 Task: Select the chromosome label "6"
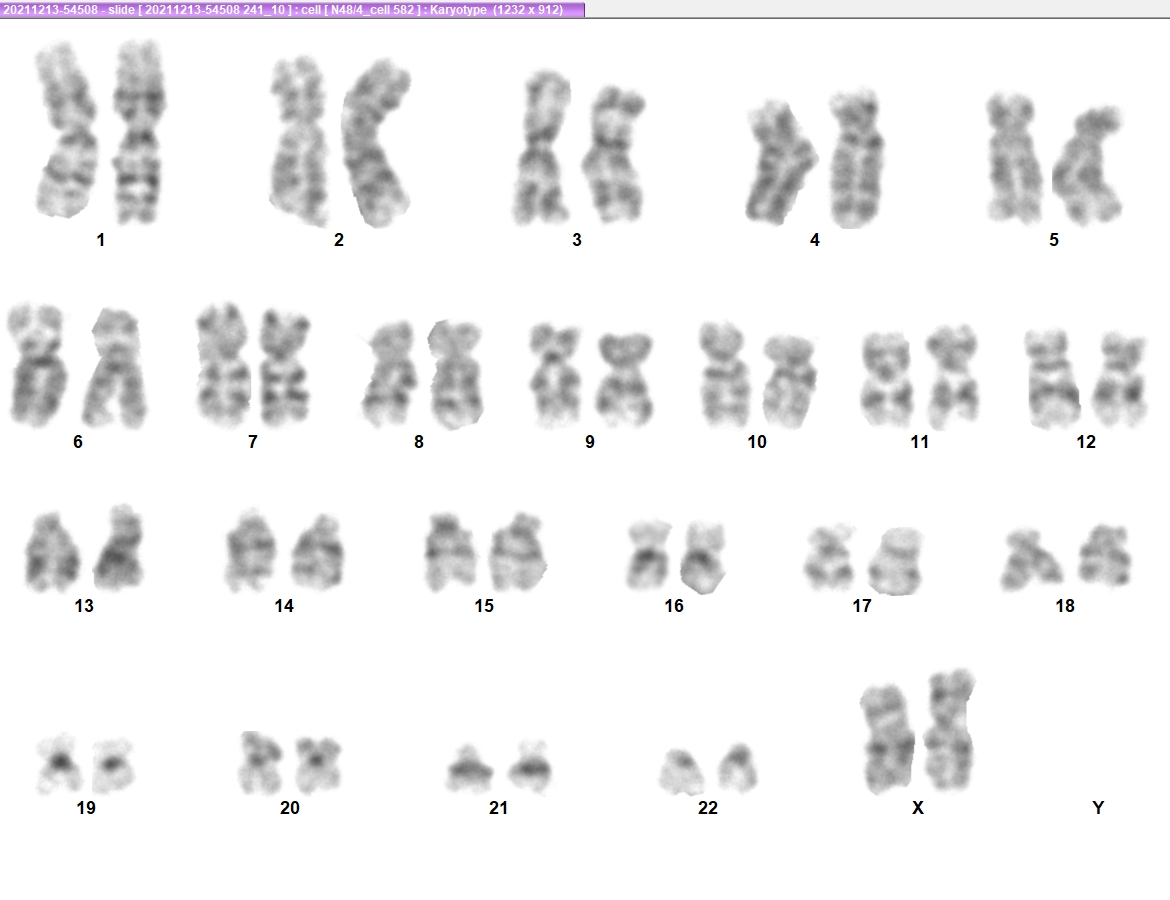coord(78,443)
